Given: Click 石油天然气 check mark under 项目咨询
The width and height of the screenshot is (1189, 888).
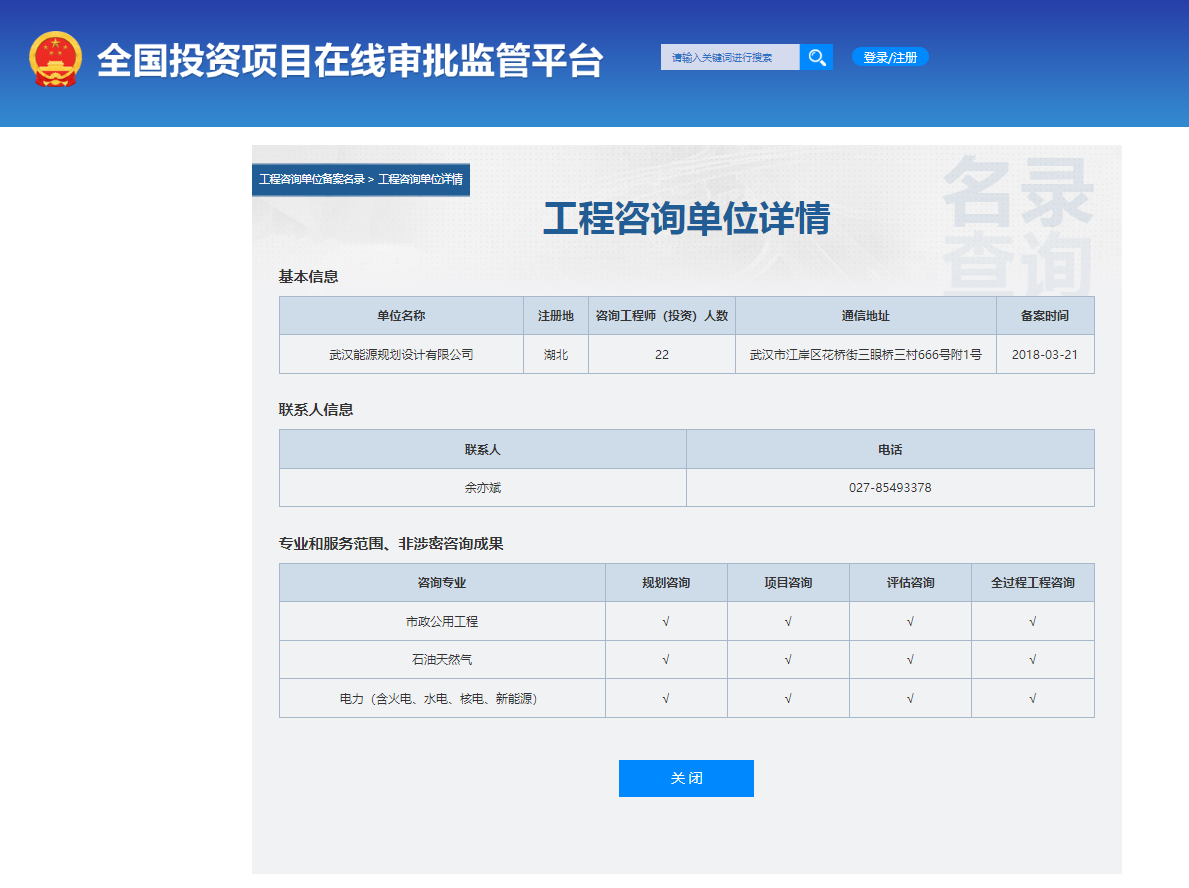Looking at the screenshot, I should click(788, 659).
